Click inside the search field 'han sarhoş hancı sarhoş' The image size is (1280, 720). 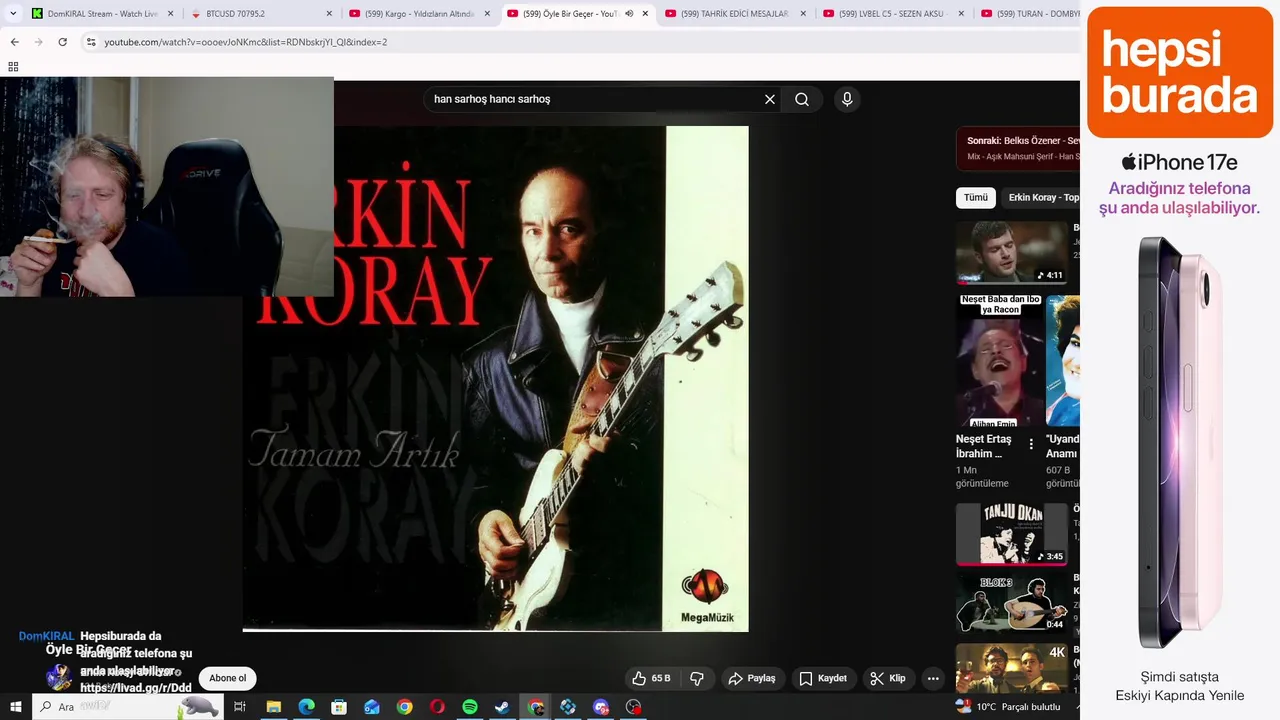point(590,99)
